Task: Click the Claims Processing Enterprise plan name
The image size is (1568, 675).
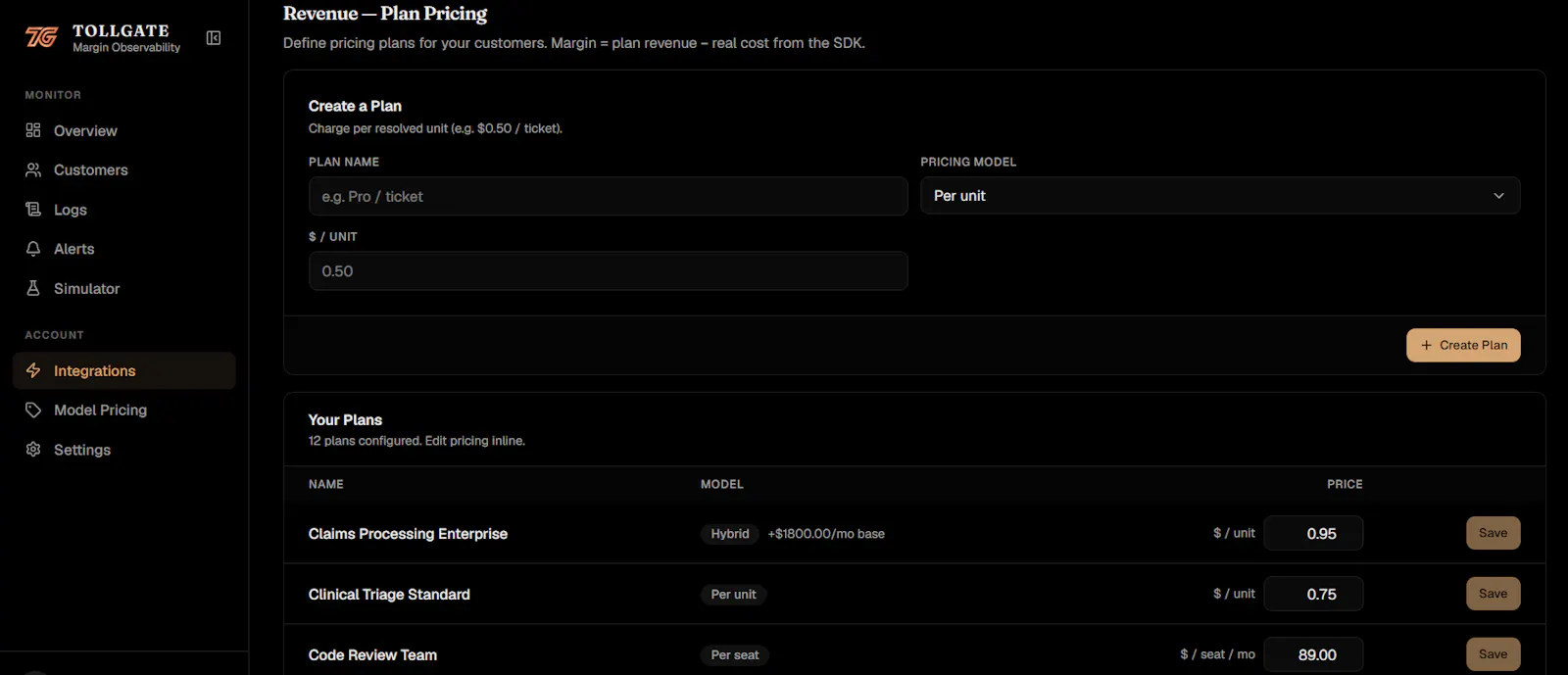Action: (x=408, y=534)
